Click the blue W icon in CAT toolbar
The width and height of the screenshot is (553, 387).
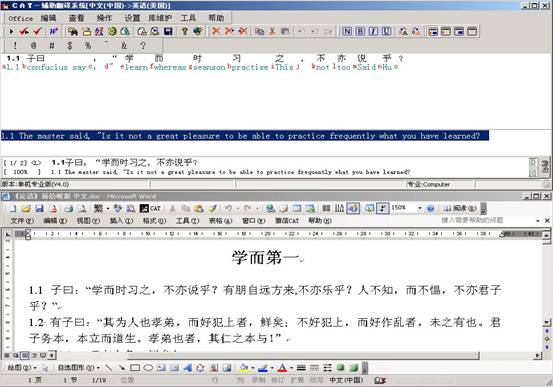click(x=53, y=31)
